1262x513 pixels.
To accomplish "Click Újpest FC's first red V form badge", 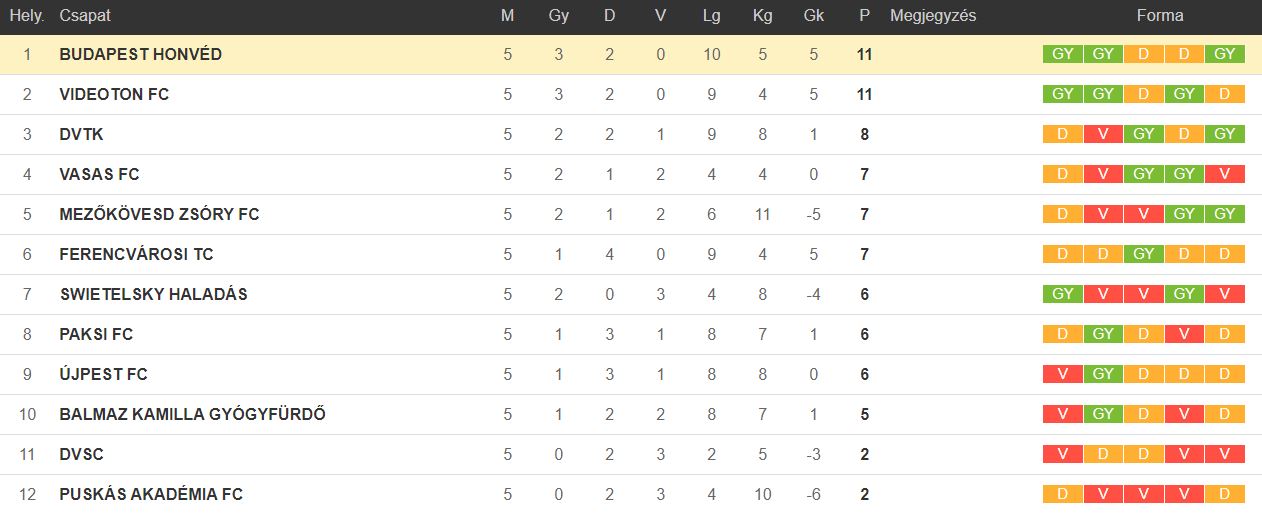I will (1062, 374).
